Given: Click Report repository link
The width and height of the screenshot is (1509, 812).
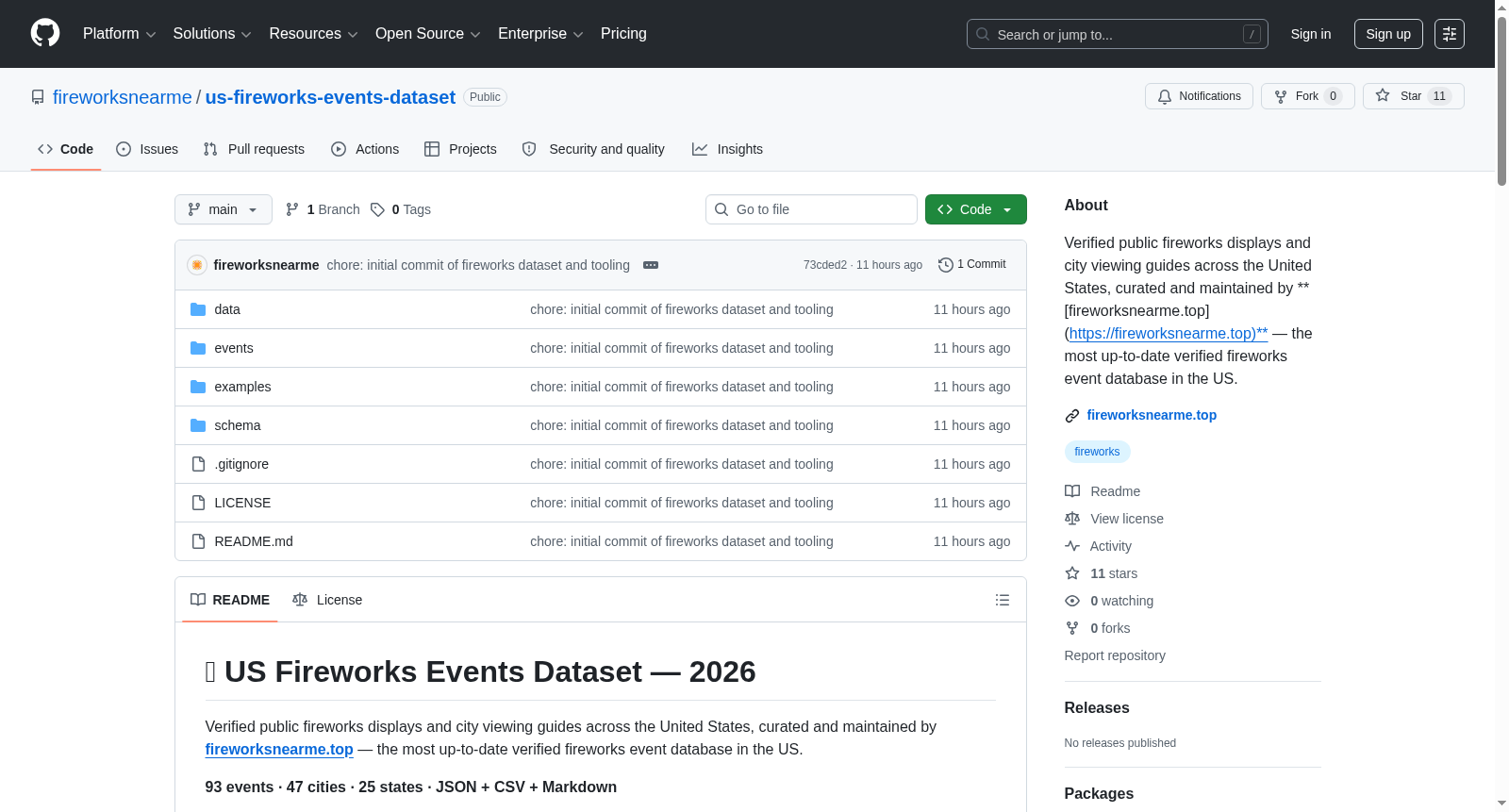Looking at the screenshot, I should coord(1115,655).
